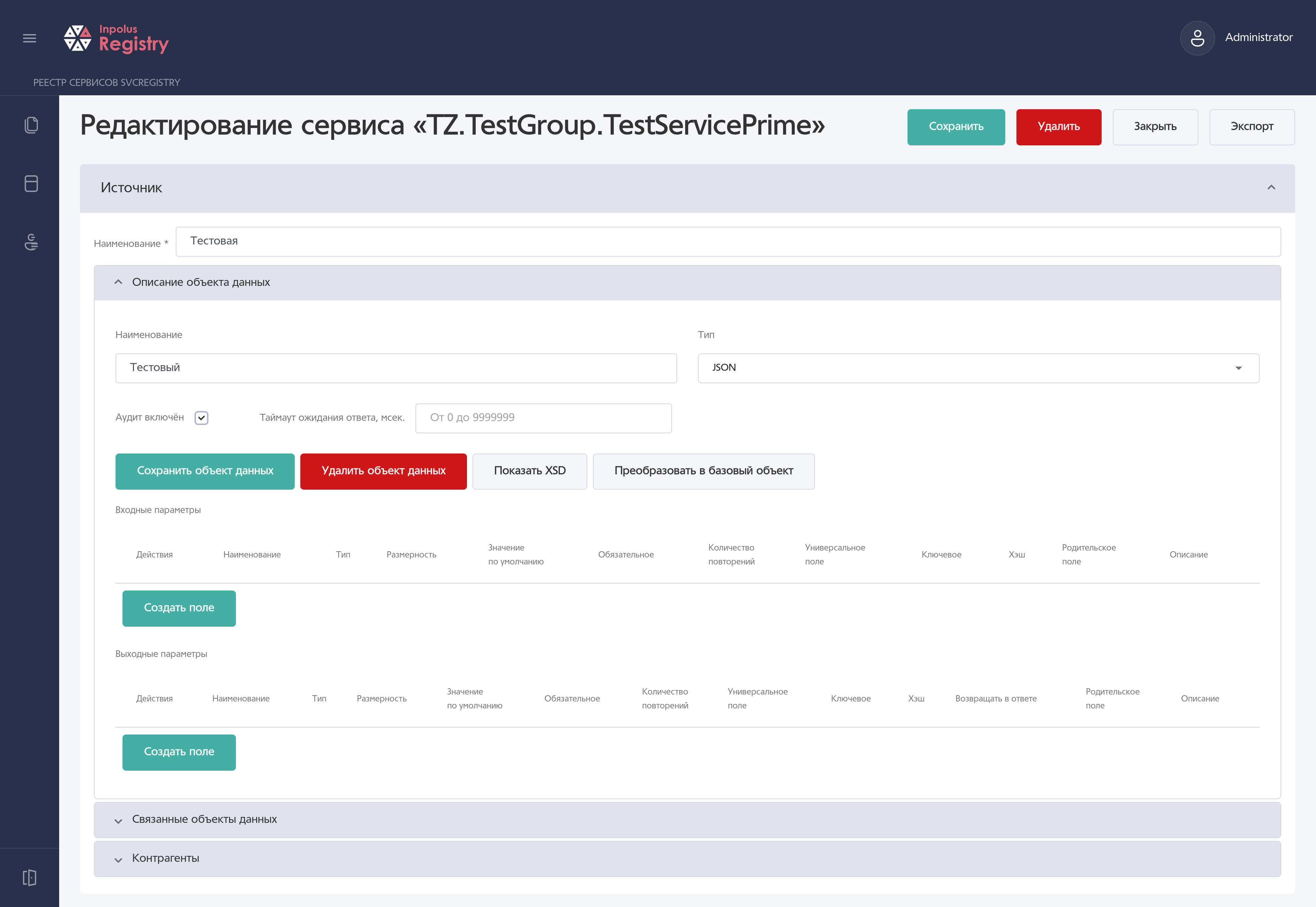Viewport: 1316px width, 907px height.
Task: Click Хэш header in Входные параметры table
Action: coord(1016,555)
